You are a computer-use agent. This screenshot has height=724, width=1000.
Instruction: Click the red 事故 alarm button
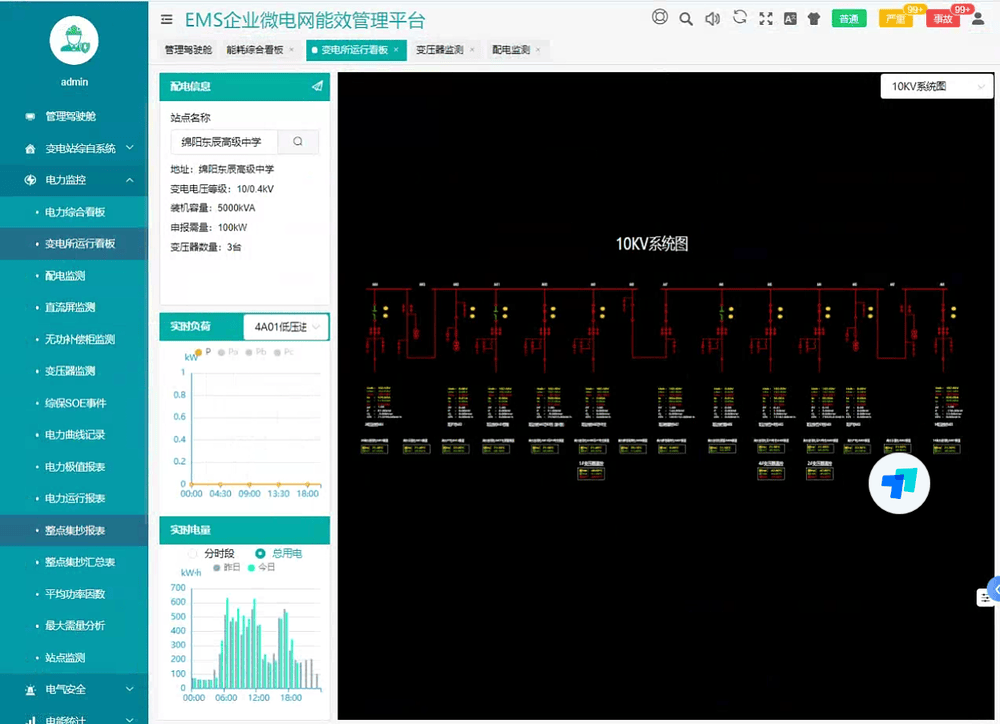click(x=942, y=18)
